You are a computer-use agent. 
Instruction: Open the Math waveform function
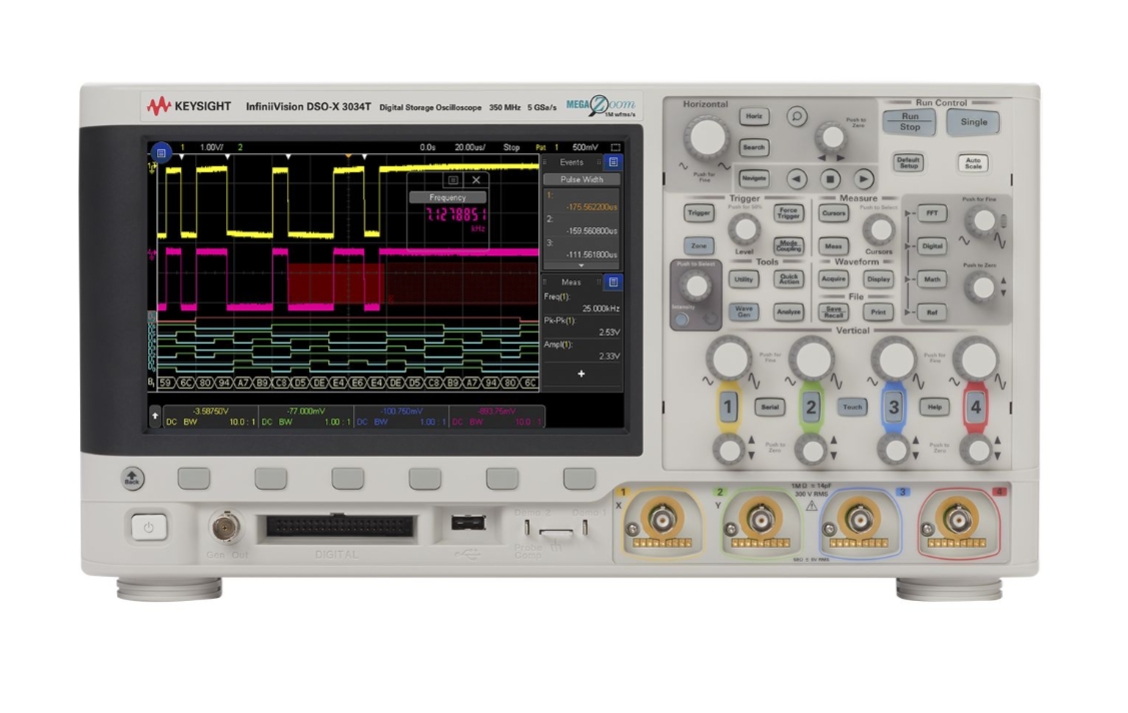pos(934,277)
